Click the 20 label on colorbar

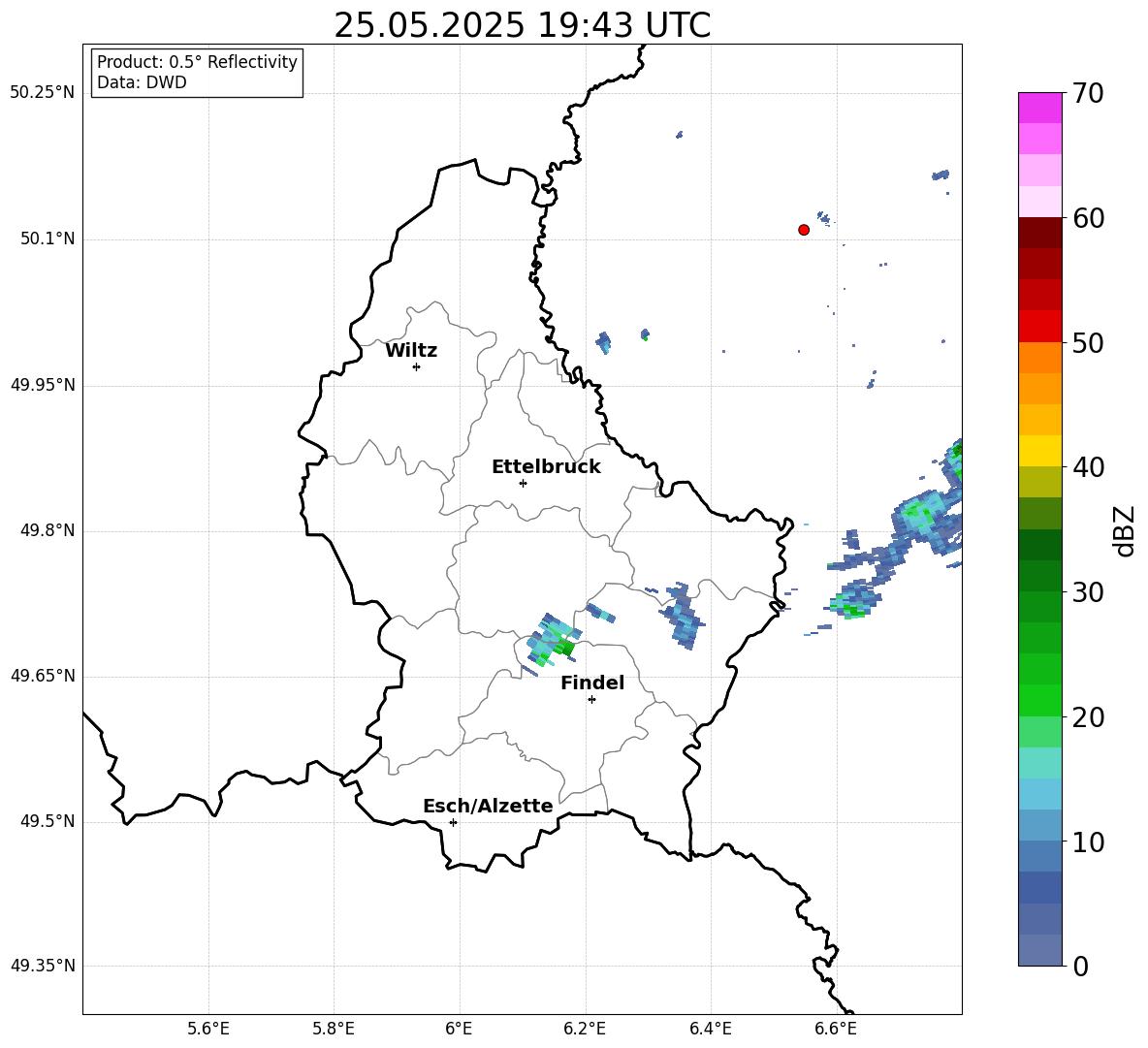click(x=1088, y=717)
